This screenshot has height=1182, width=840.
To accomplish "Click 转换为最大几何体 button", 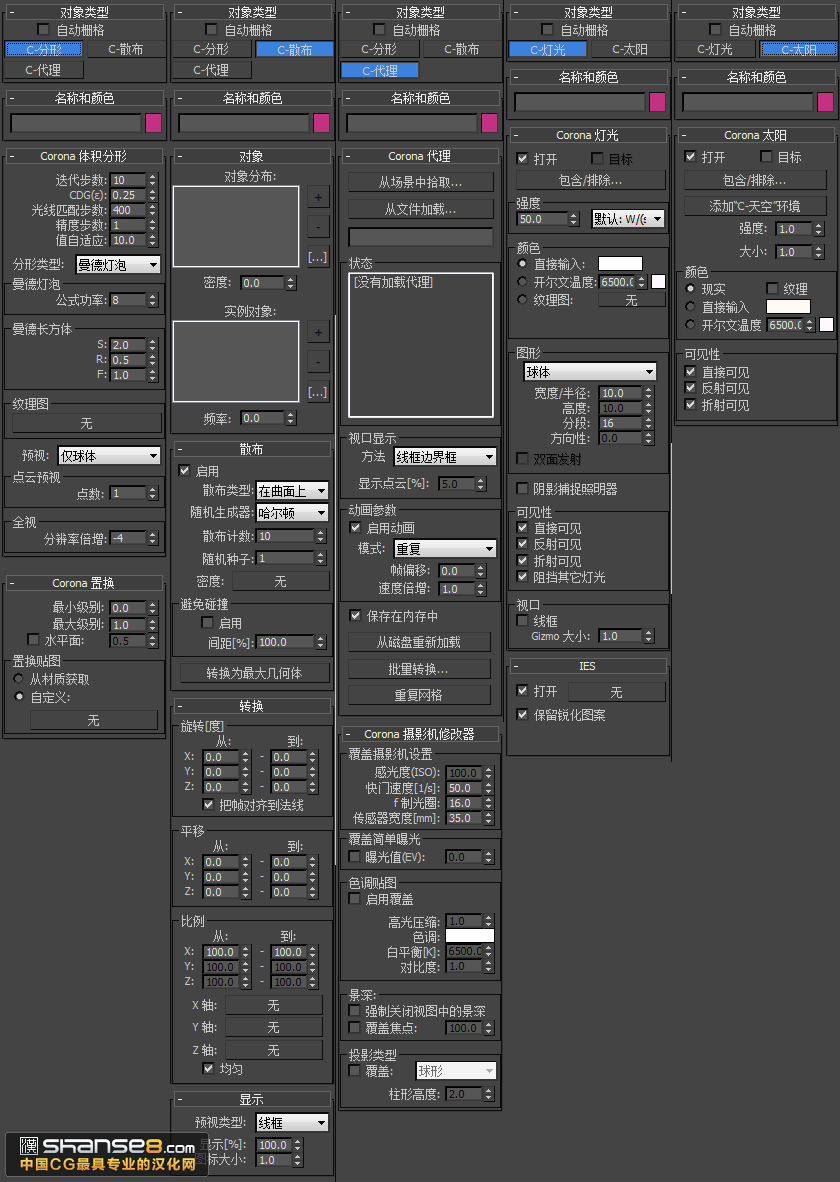I will click(254, 673).
